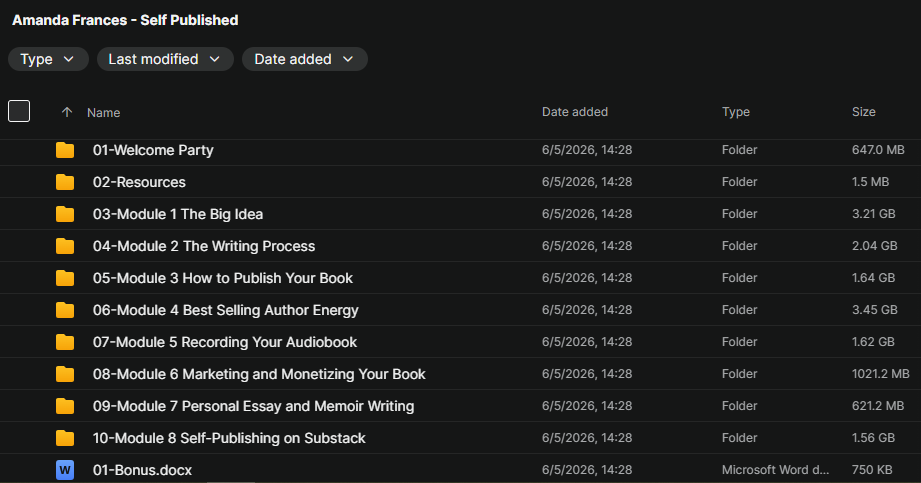Image resolution: width=921 pixels, height=483 pixels.
Task: Open the Word document icon for 01-Bonus.docx
Action: point(65,470)
